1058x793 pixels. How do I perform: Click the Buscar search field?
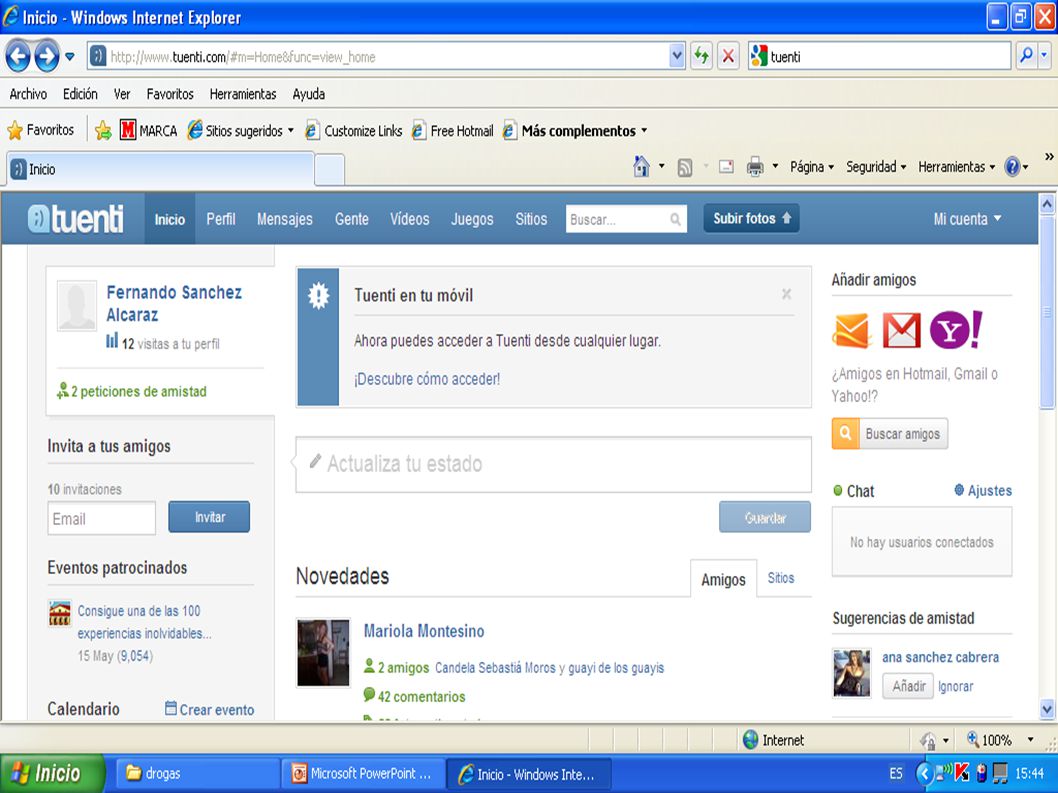click(x=626, y=219)
